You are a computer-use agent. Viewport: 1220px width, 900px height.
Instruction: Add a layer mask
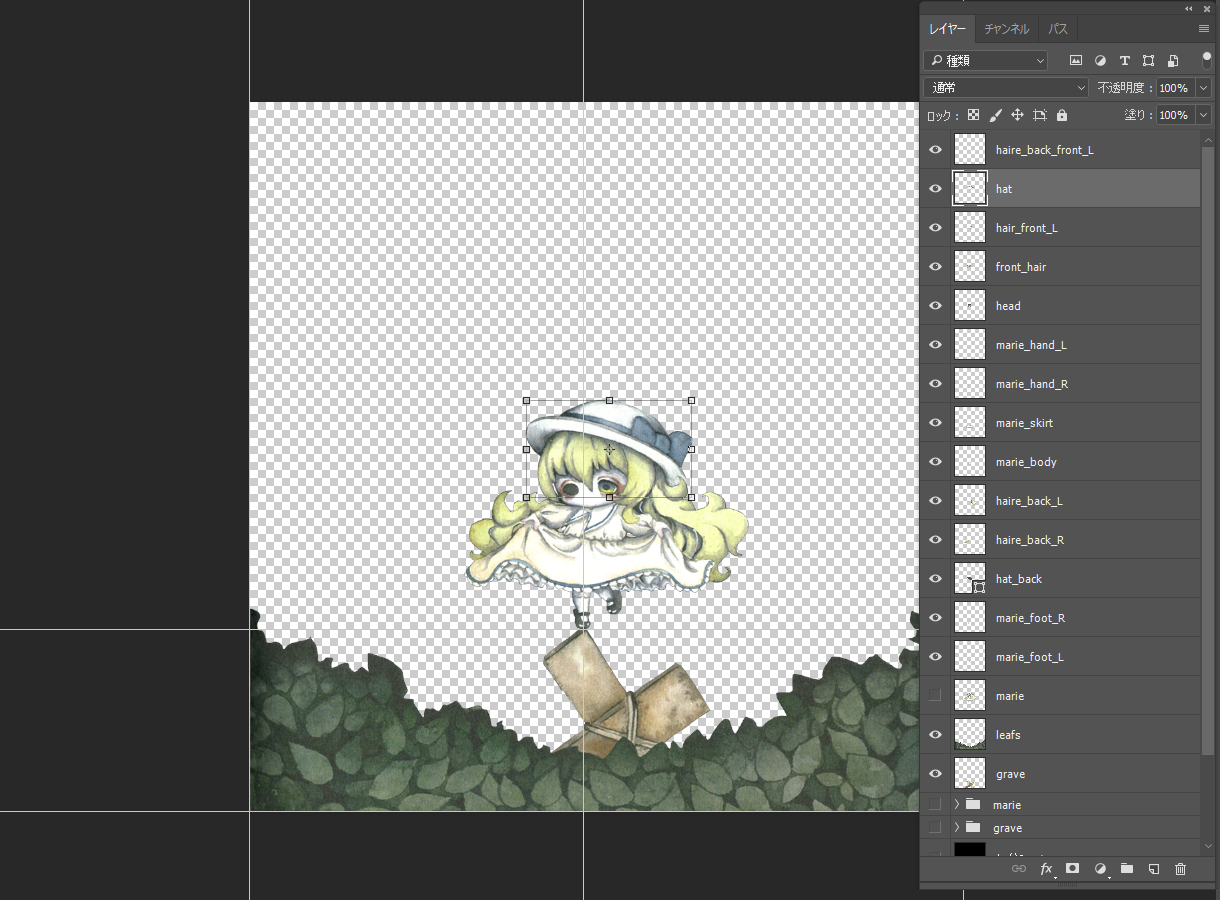(1072, 869)
